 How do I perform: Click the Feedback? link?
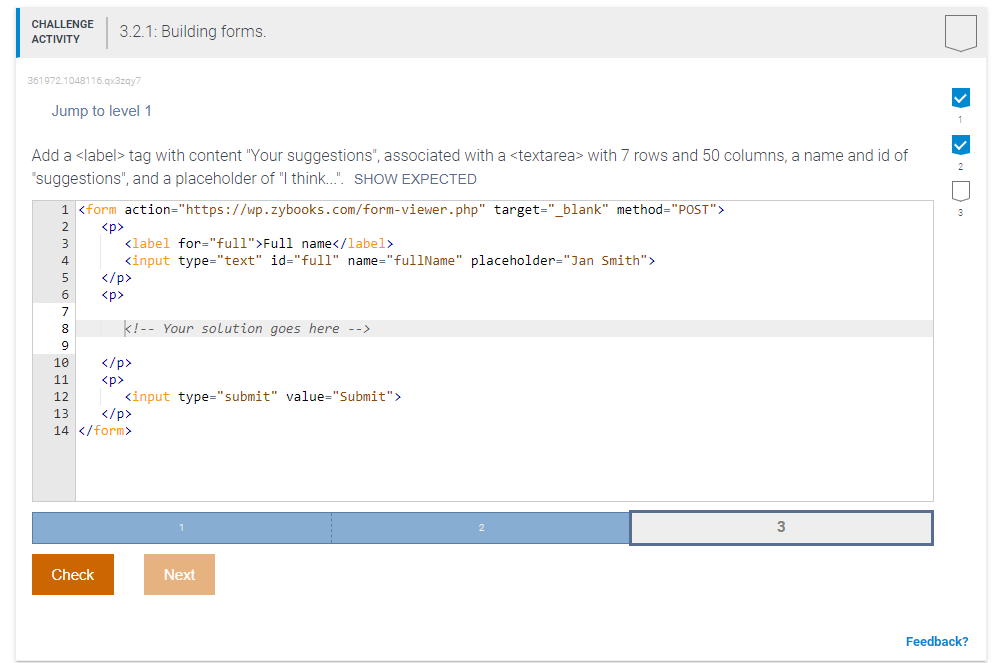click(937, 641)
